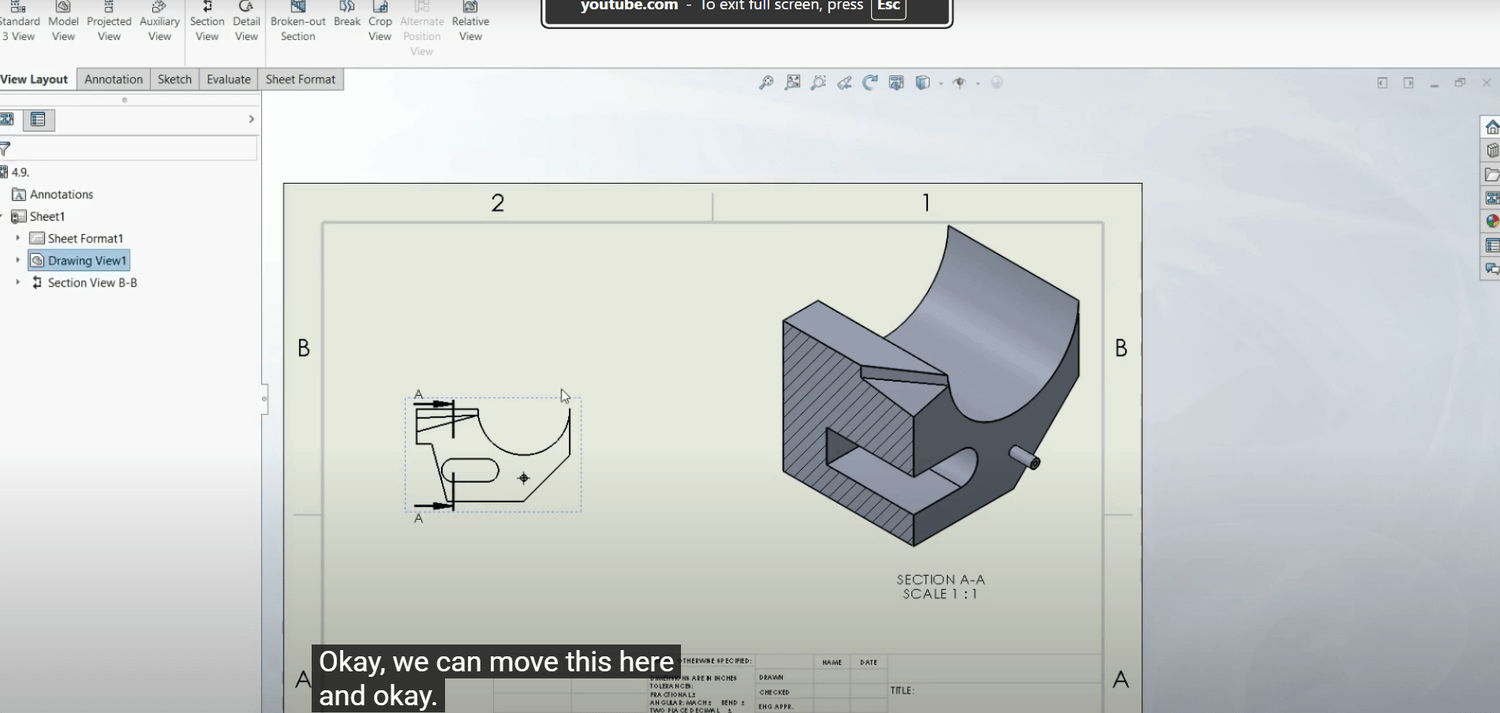This screenshot has width=1500, height=713.
Task: Choose the Broken-out Section tool
Action: point(298,22)
